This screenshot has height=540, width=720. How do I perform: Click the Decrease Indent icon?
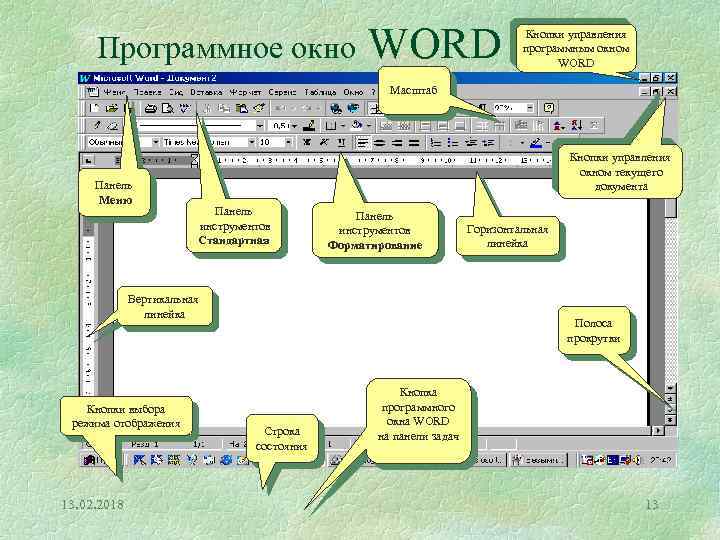point(470,143)
